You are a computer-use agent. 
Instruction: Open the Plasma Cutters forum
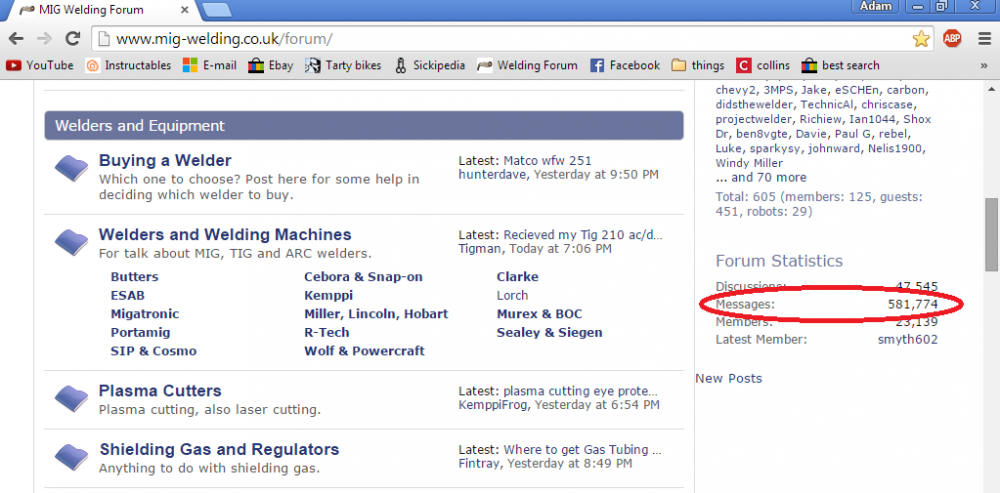(x=160, y=390)
